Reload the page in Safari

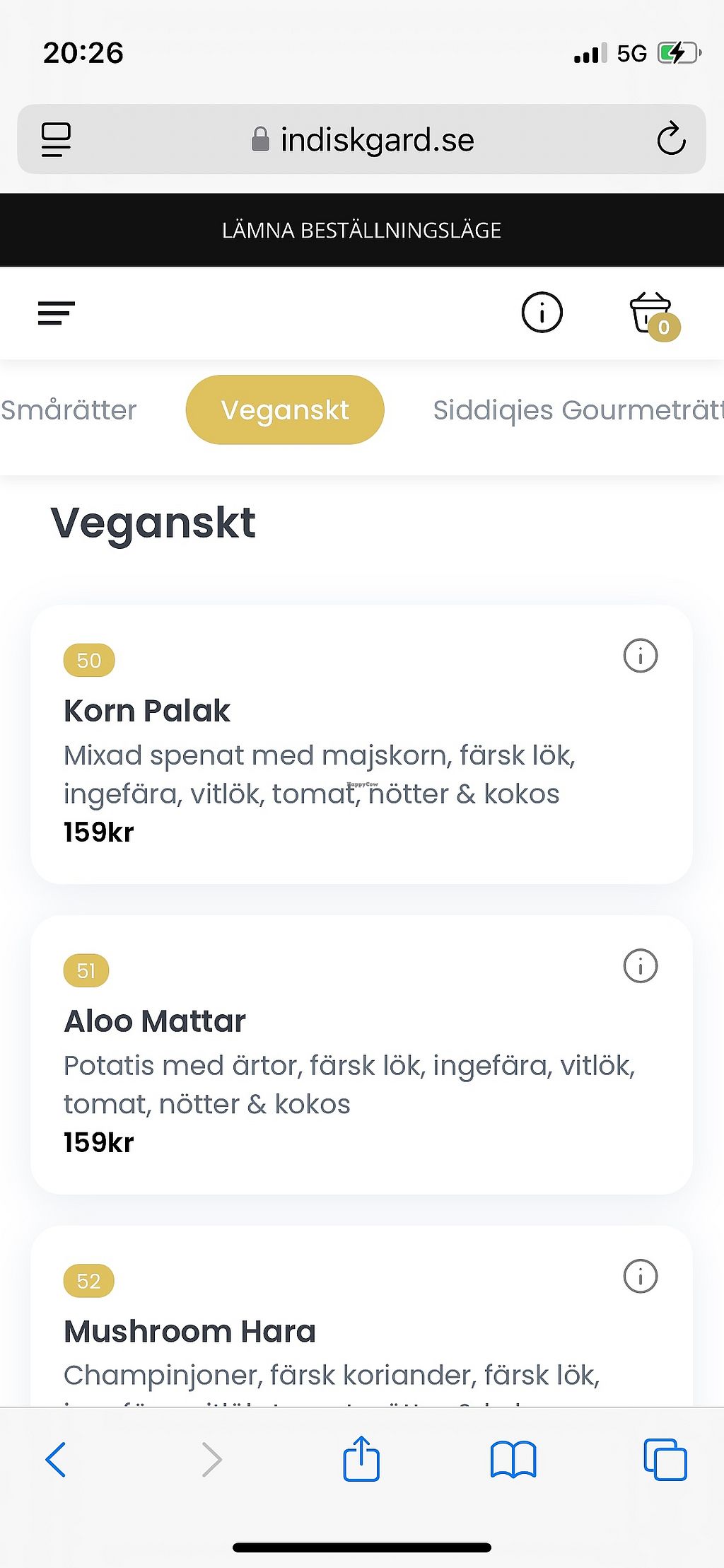tap(670, 139)
